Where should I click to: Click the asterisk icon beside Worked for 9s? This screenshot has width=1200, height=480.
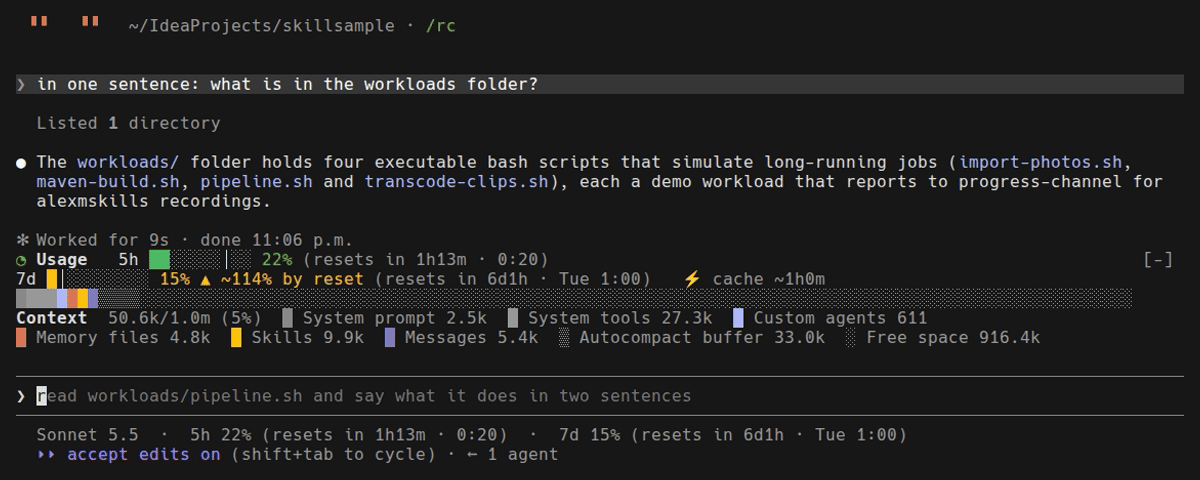(21, 240)
